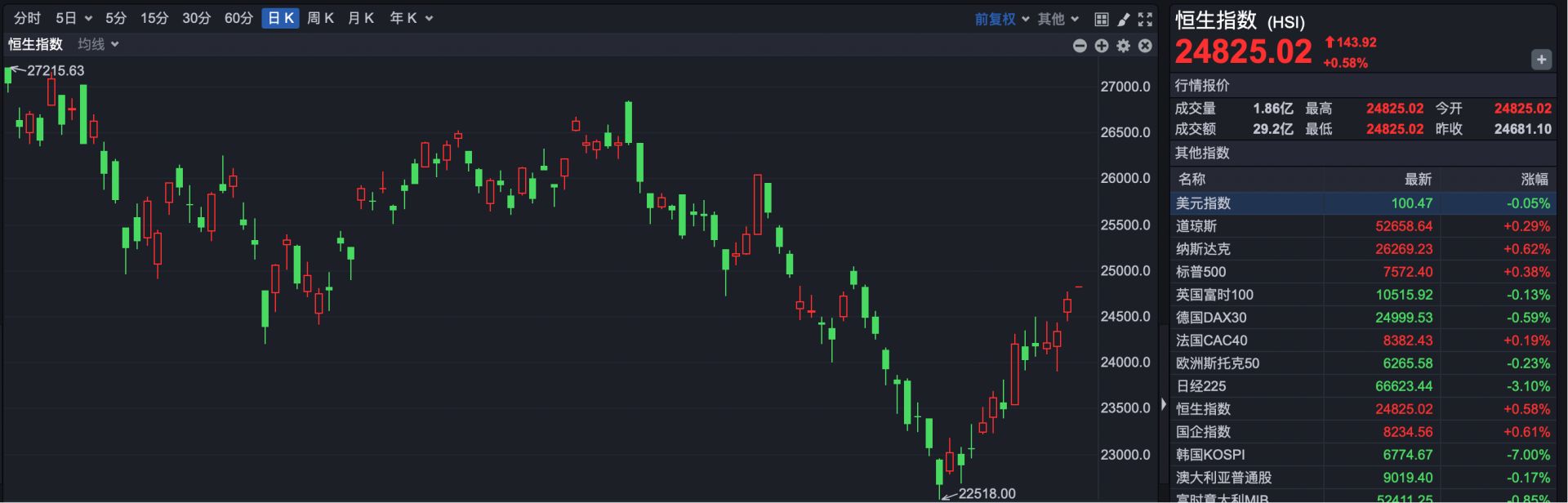Switch to 60分 interval
This screenshot has height=503, width=1568.
[238, 18]
